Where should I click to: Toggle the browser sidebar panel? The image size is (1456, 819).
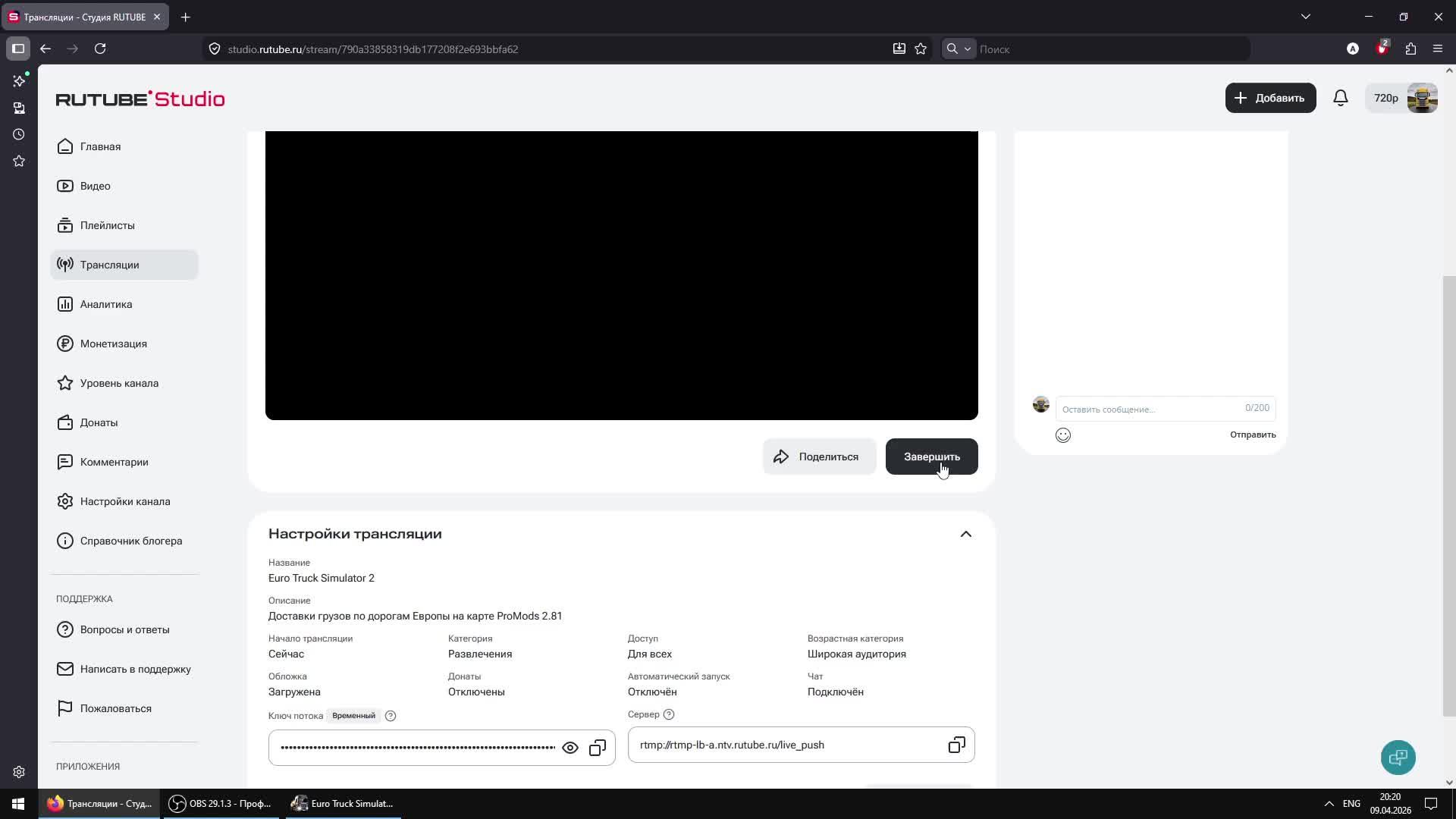pos(18,49)
